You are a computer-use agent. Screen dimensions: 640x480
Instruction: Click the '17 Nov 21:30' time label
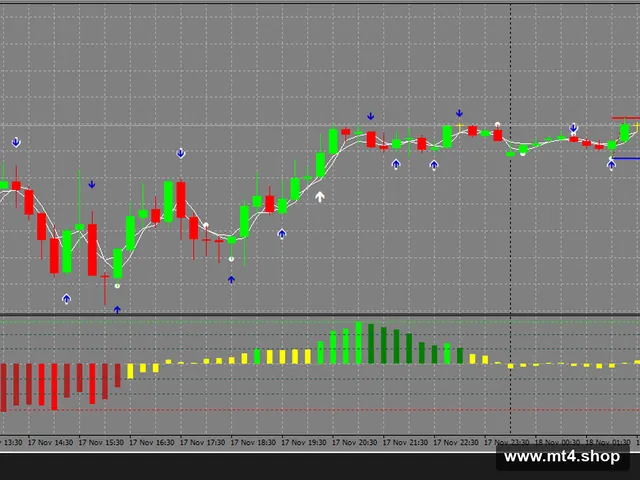pos(405,442)
